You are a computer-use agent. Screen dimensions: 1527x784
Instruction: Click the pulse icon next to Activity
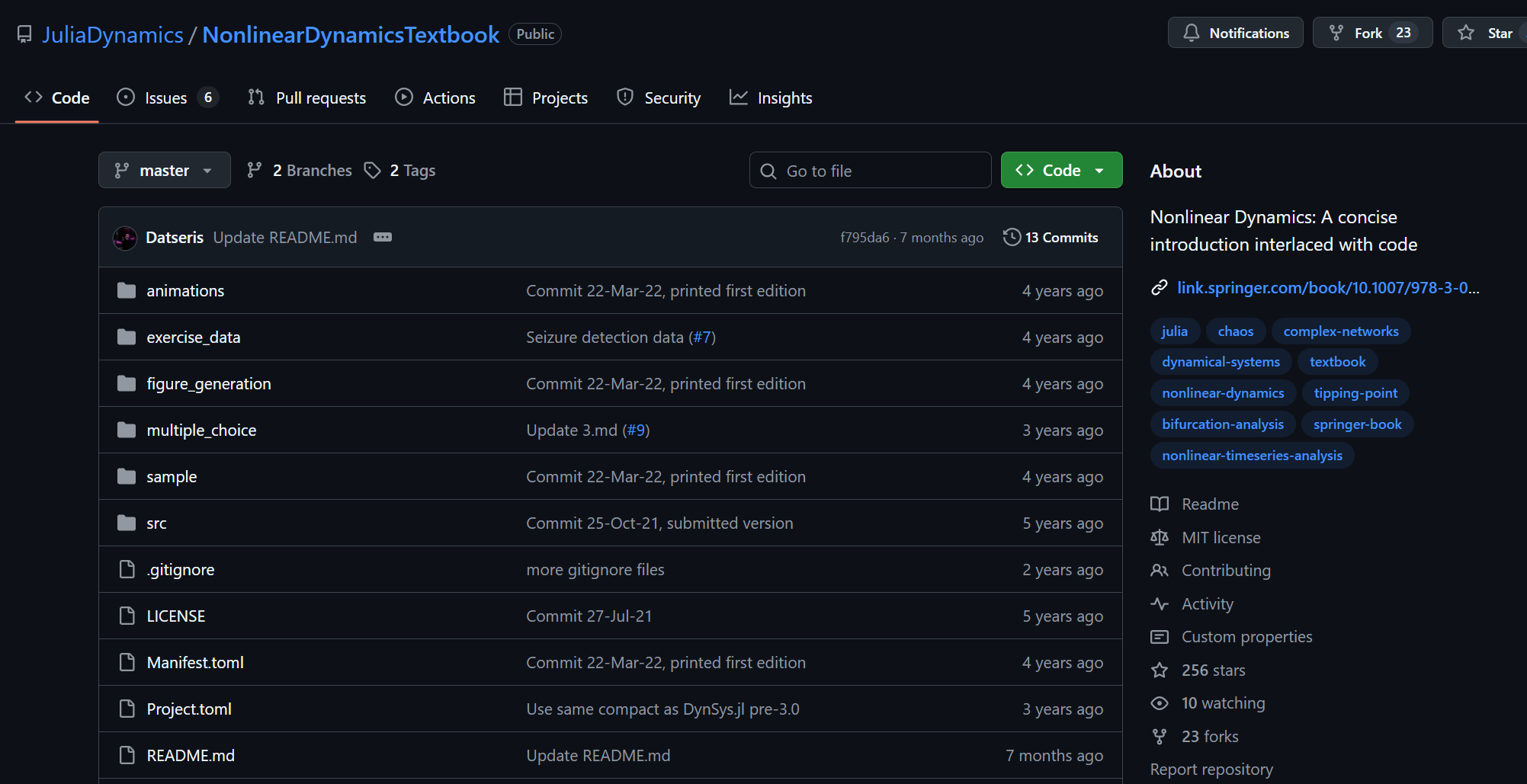(1160, 603)
